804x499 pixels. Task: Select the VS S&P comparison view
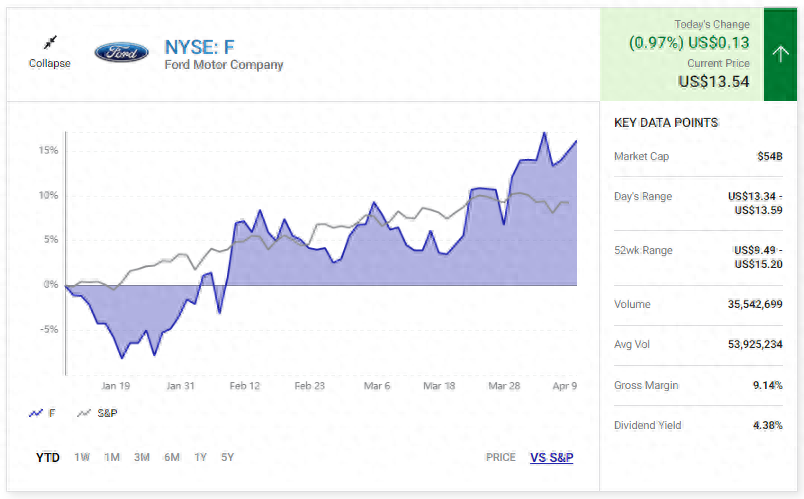552,457
